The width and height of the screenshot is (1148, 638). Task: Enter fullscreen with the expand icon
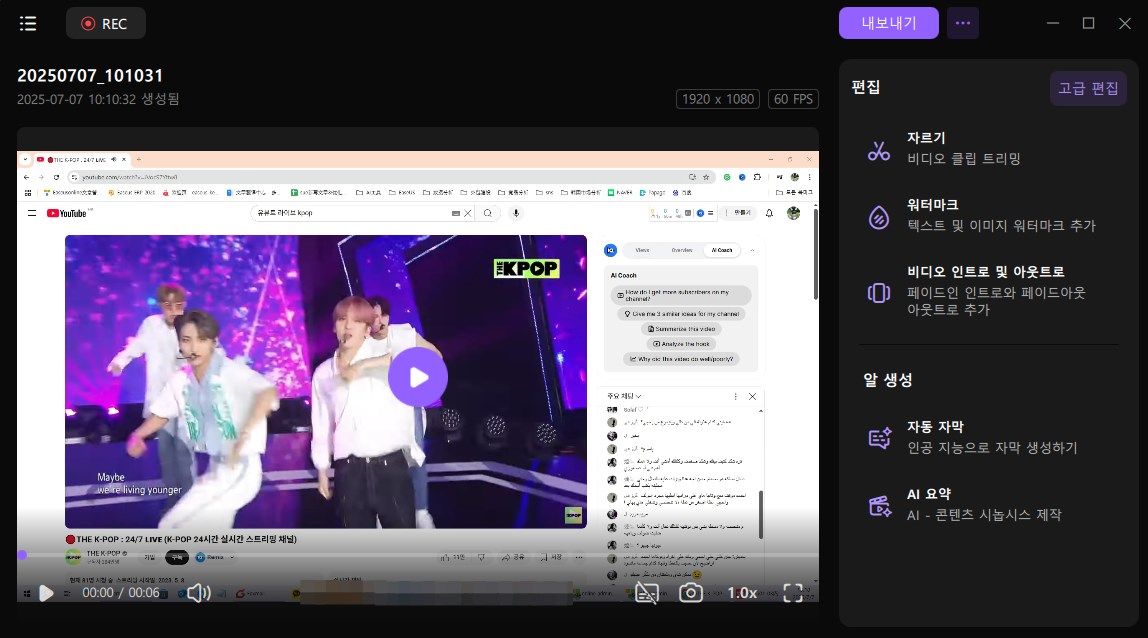coord(793,593)
